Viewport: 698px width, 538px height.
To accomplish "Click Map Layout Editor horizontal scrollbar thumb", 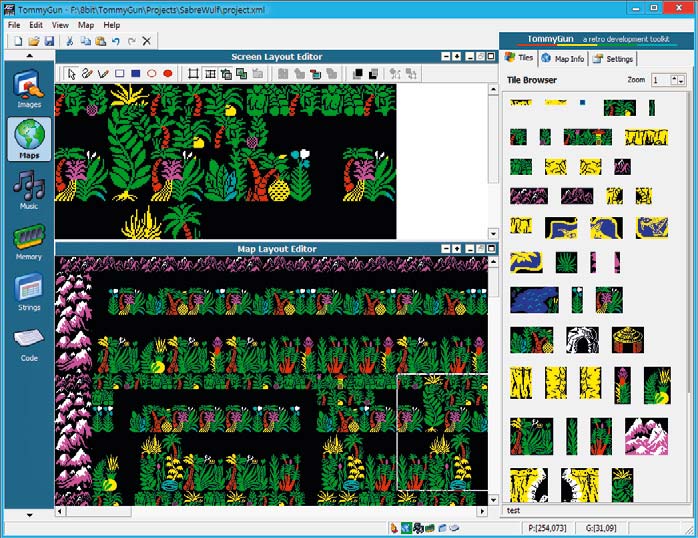I will (99, 511).
